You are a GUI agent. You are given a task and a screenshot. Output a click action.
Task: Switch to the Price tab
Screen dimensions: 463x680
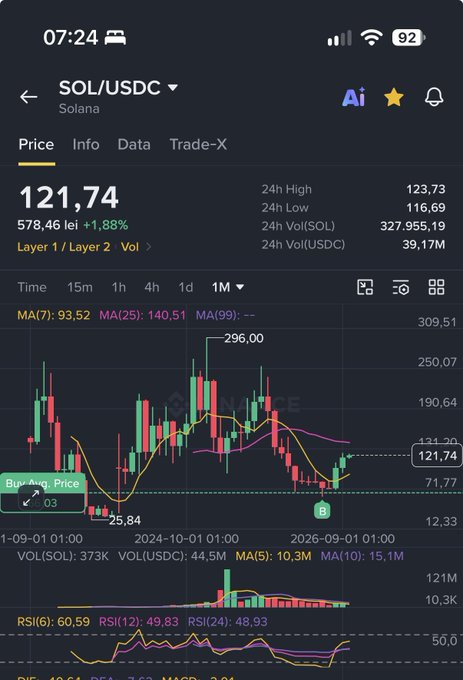[x=36, y=144]
